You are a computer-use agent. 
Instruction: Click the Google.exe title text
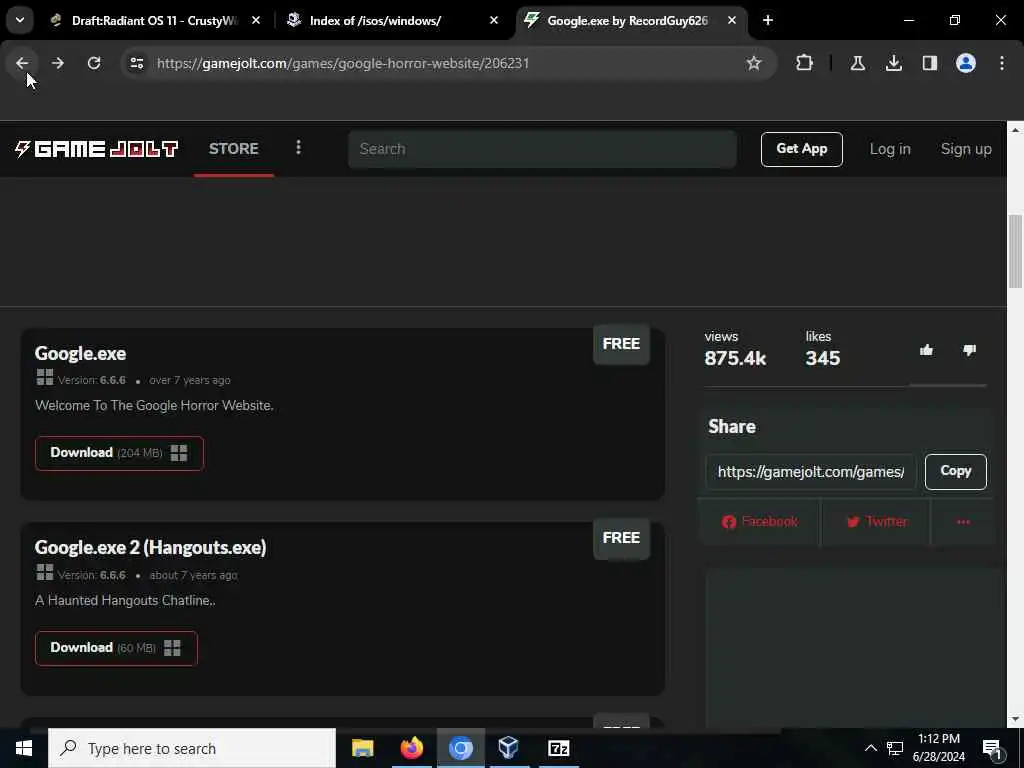[x=80, y=353]
